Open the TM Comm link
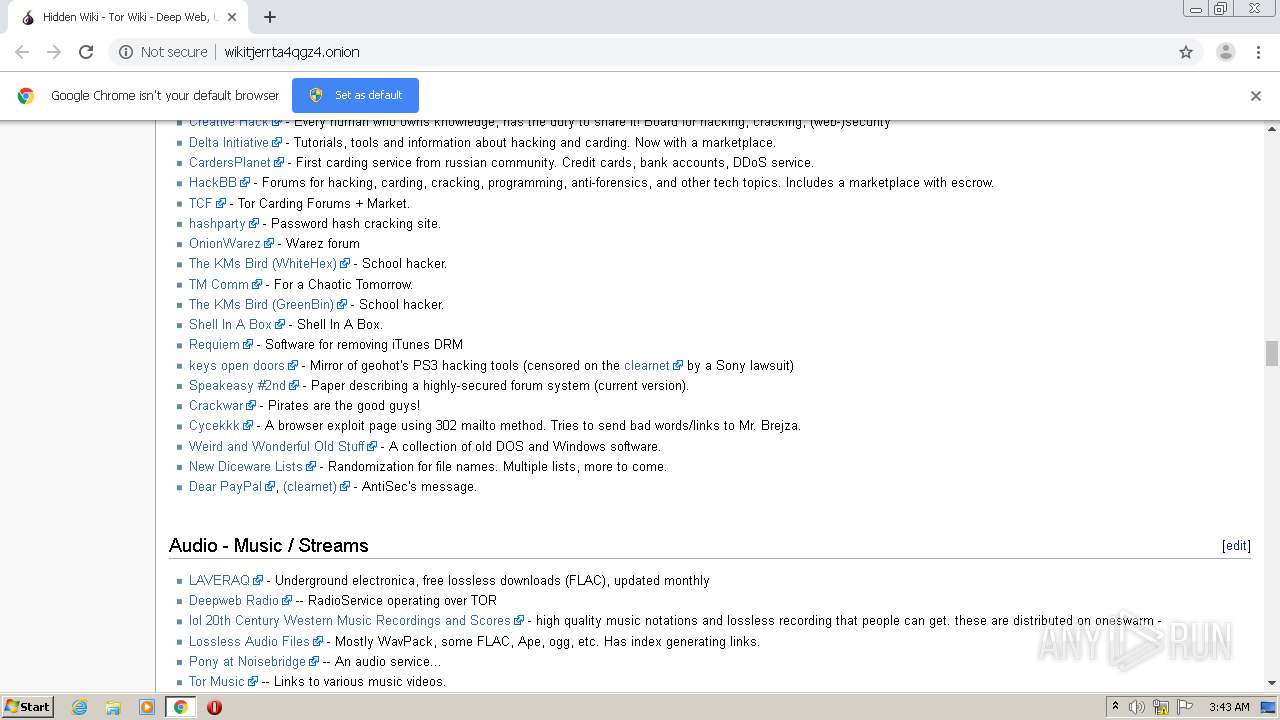Image resolution: width=1280 pixels, height=720 pixels. click(x=219, y=284)
